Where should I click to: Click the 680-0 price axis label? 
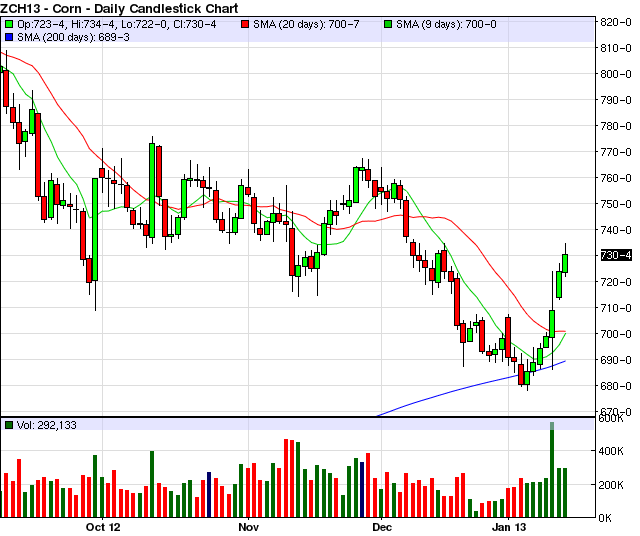pyautogui.click(x=616, y=386)
